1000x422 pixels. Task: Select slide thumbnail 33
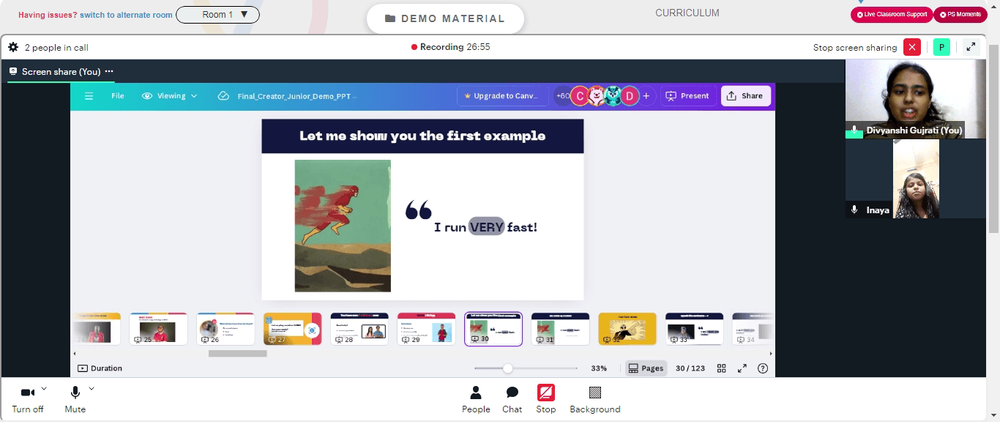click(x=694, y=329)
